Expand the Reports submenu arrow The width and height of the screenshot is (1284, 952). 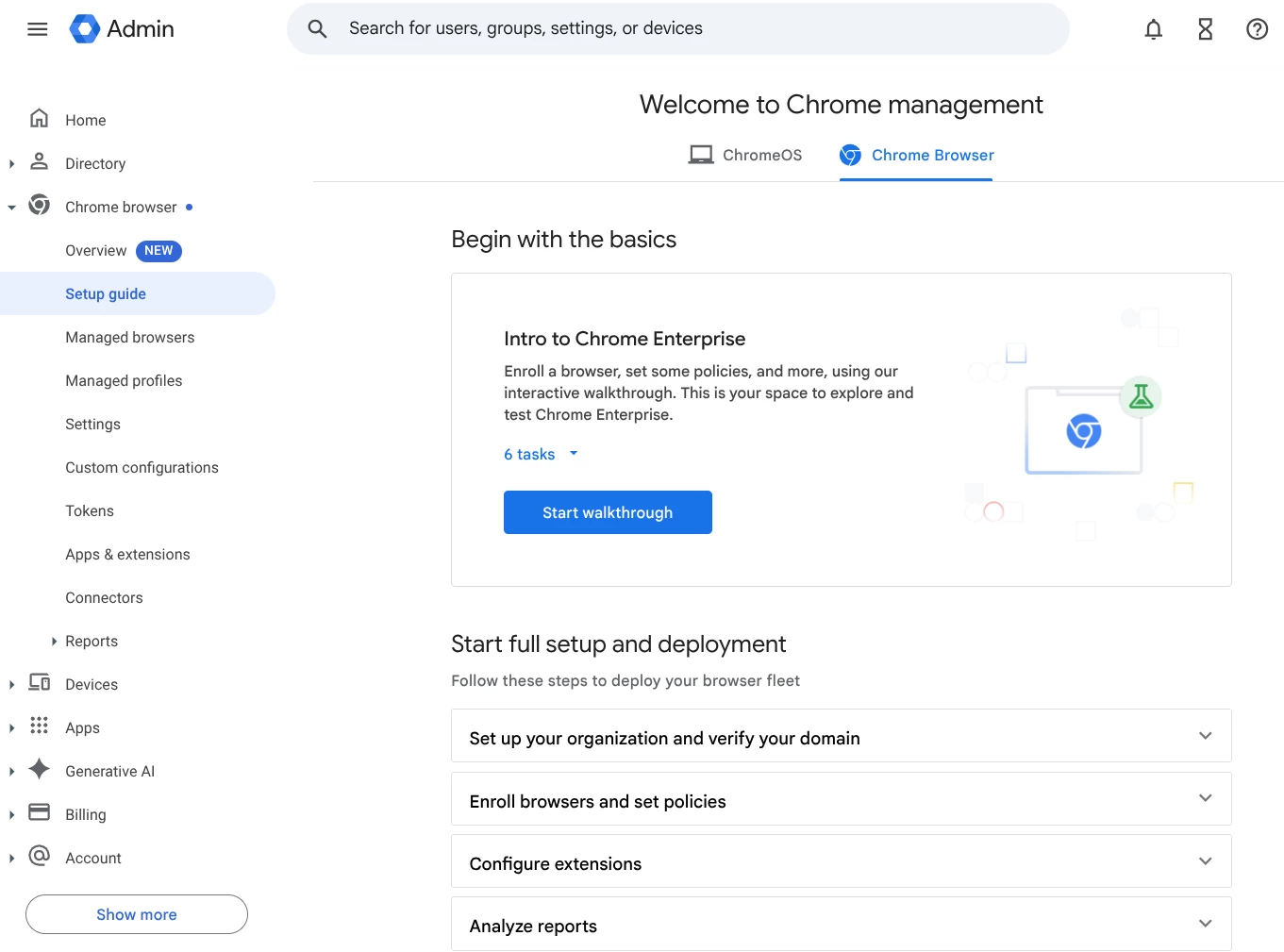54,642
